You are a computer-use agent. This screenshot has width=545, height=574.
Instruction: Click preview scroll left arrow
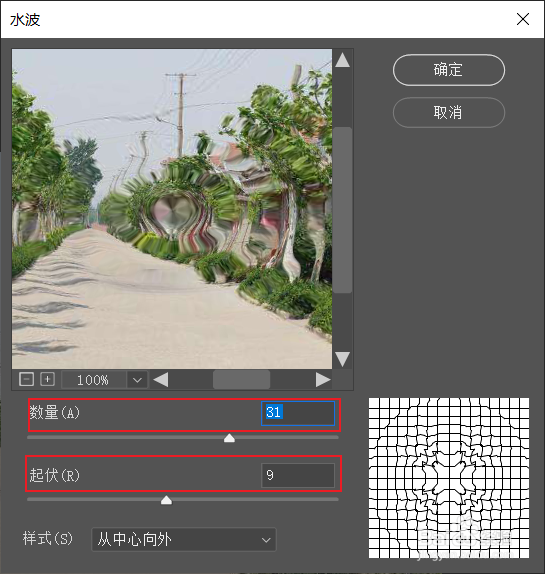point(161,380)
